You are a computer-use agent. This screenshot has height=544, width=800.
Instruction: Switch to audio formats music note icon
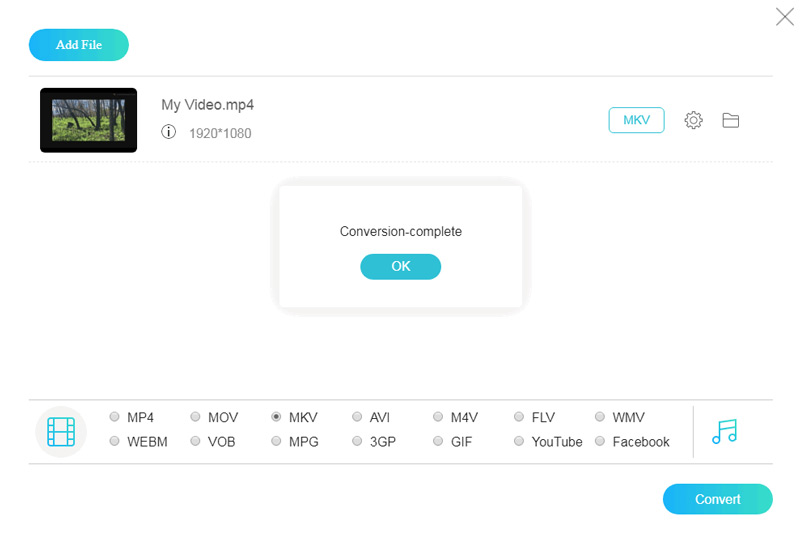tap(724, 431)
